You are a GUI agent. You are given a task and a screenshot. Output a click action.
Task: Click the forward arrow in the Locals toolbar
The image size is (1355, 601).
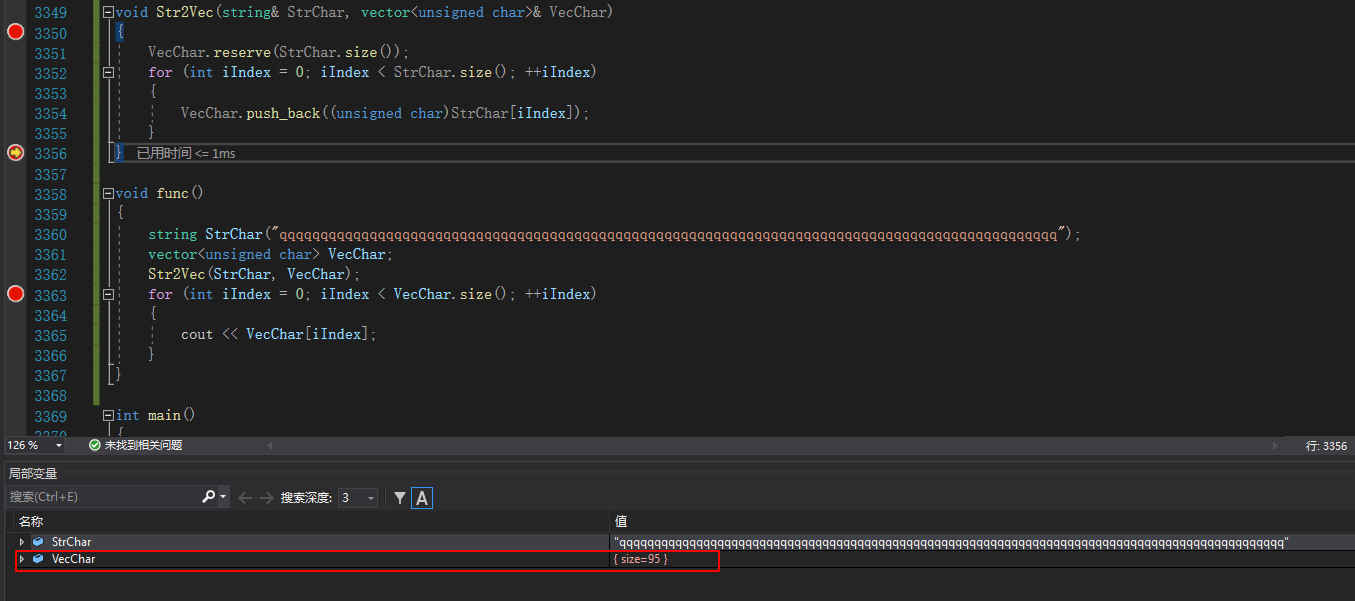click(266, 497)
